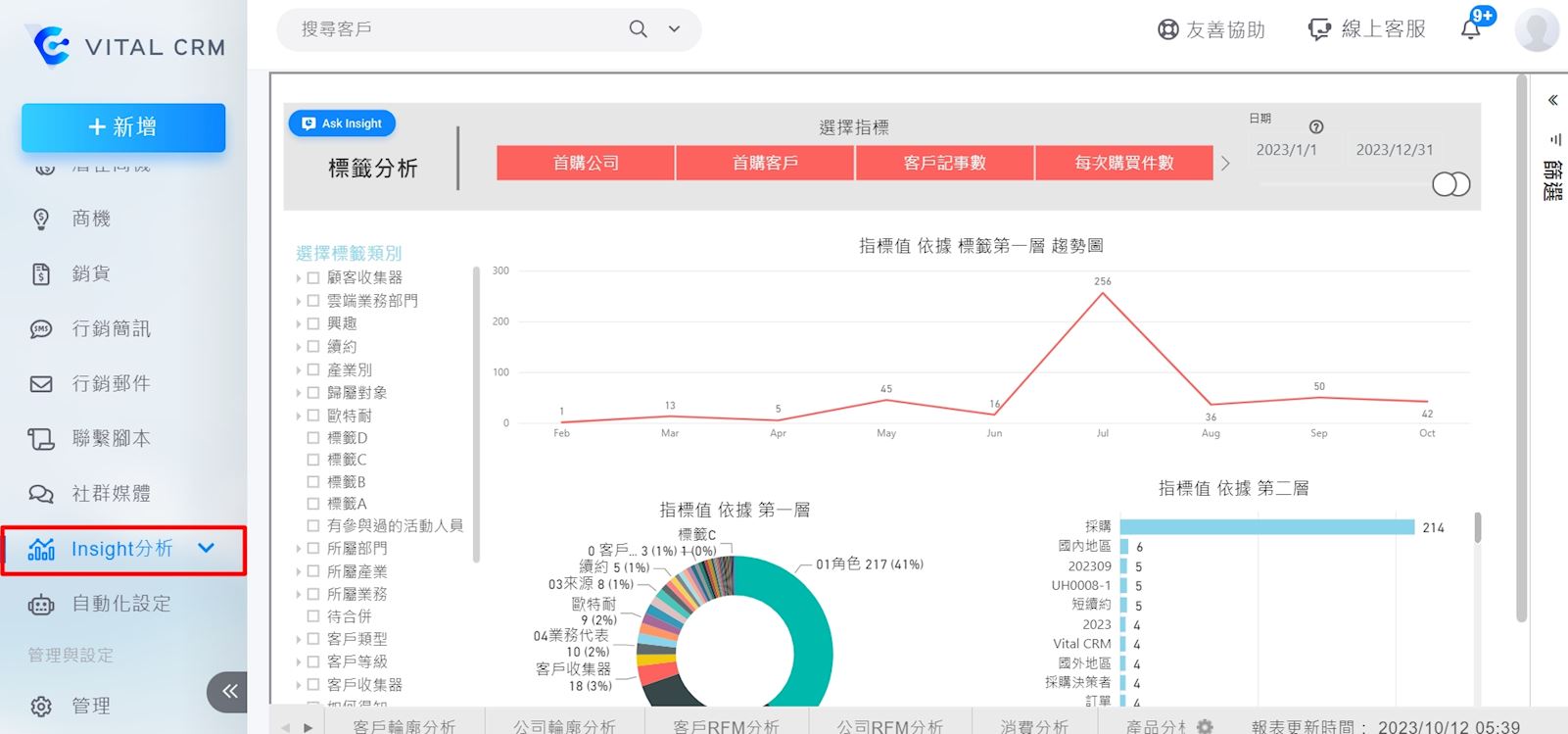1568x734 pixels.
Task: Collapse the sidebar with double-arrow button
Action: [229, 692]
